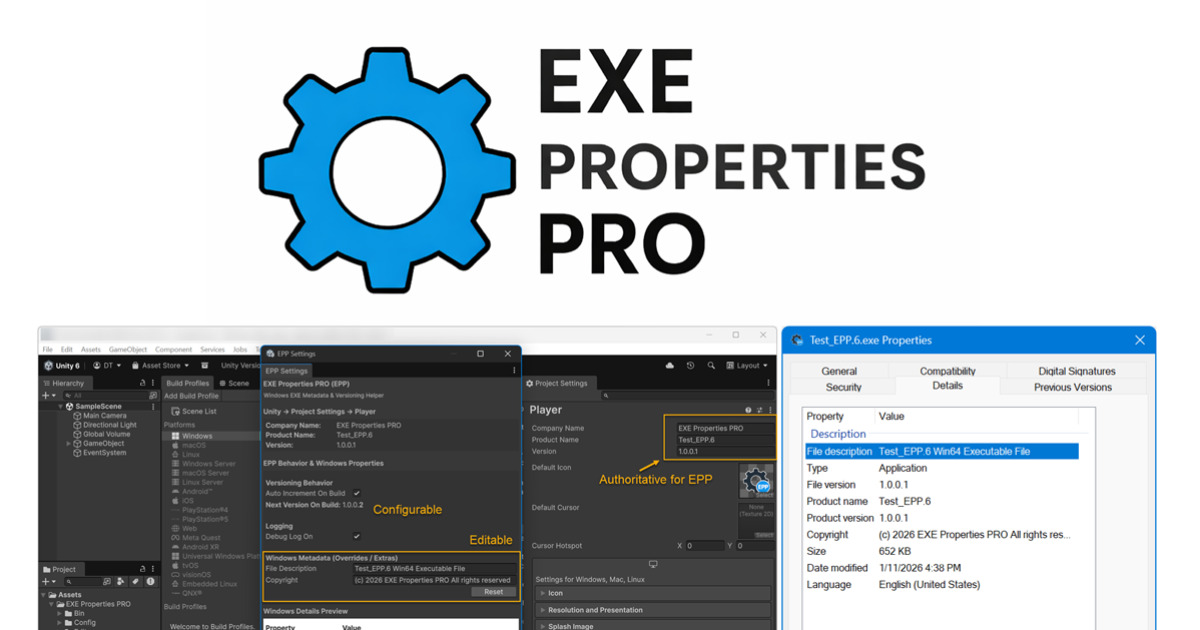Image resolution: width=1200 pixels, height=630 pixels.
Task: Select the File description row in Details
Action: pos(942,452)
